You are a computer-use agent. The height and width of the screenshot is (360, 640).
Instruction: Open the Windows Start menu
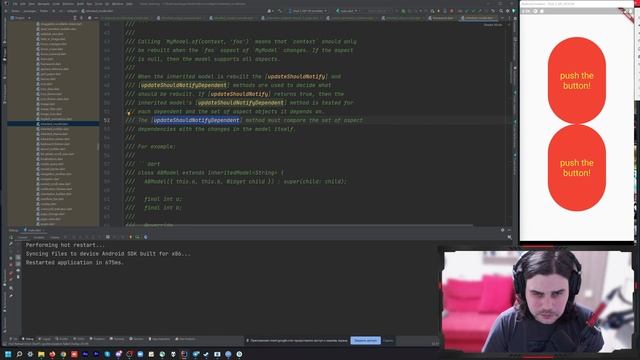[x=8, y=354]
